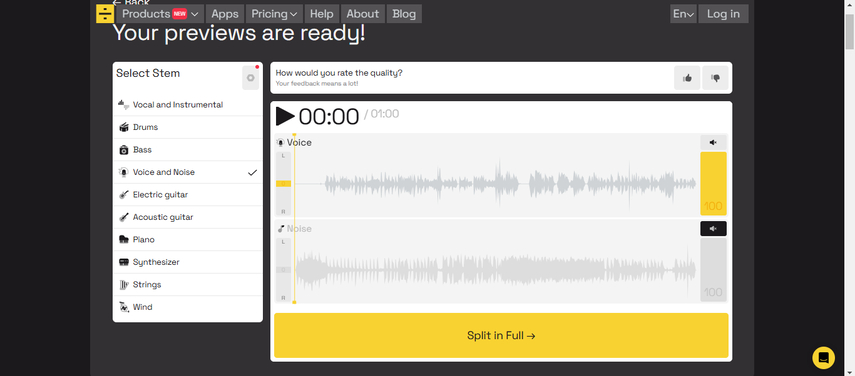Open the About menu item
This screenshot has width=855, height=376.
coord(363,14)
